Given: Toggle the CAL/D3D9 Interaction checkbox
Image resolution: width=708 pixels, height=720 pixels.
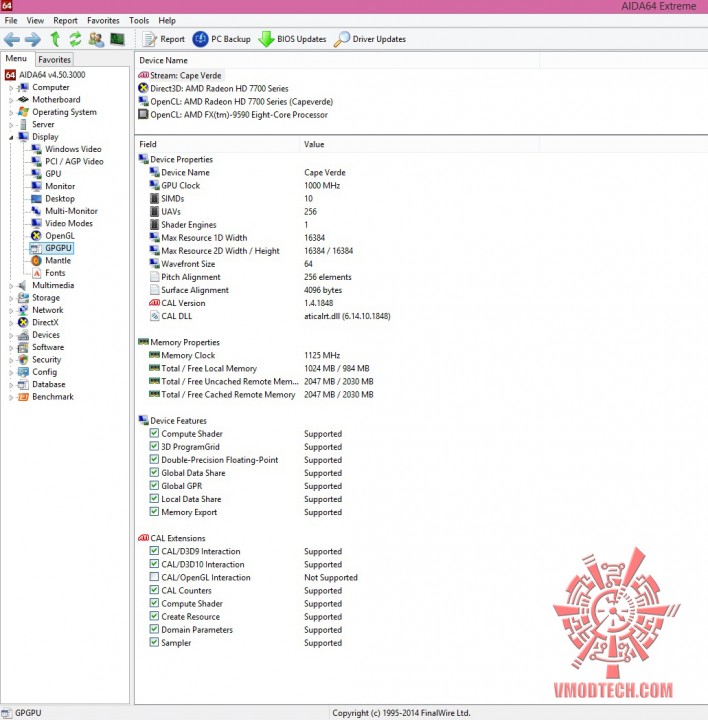Looking at the screenshot, I should [154, 551].
